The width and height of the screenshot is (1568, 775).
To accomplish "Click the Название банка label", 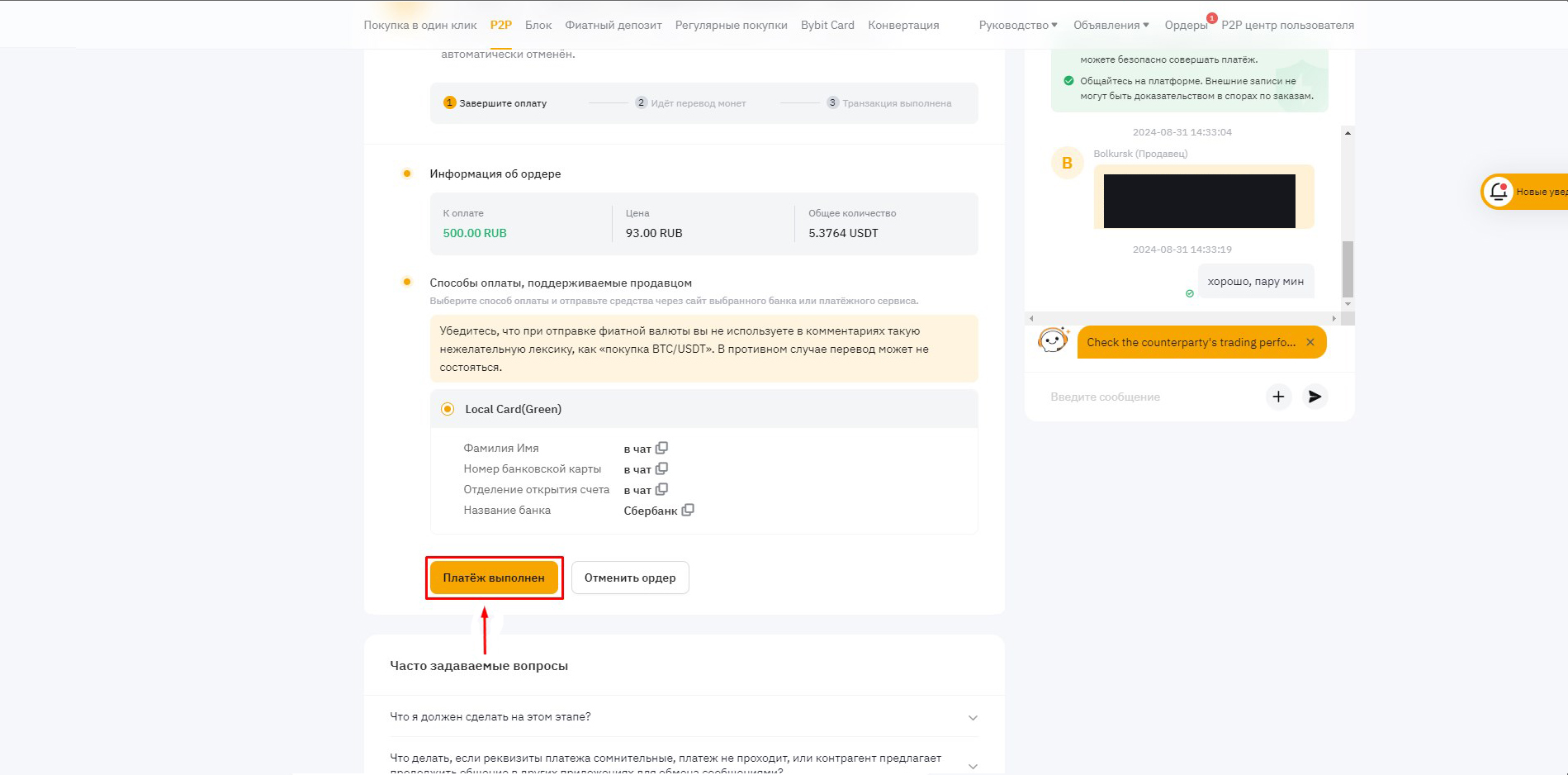I will [507, 511].
